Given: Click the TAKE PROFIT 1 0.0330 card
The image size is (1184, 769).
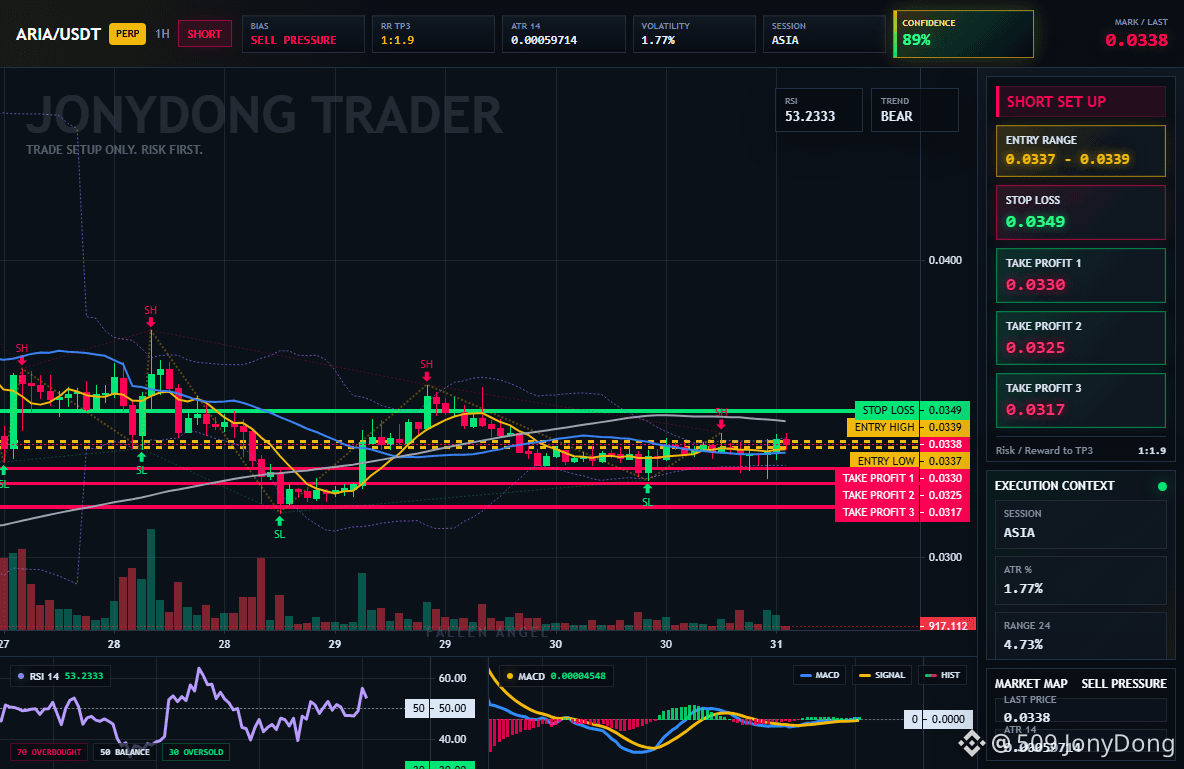Looking at the screenshot, I should click(1081, 276).
